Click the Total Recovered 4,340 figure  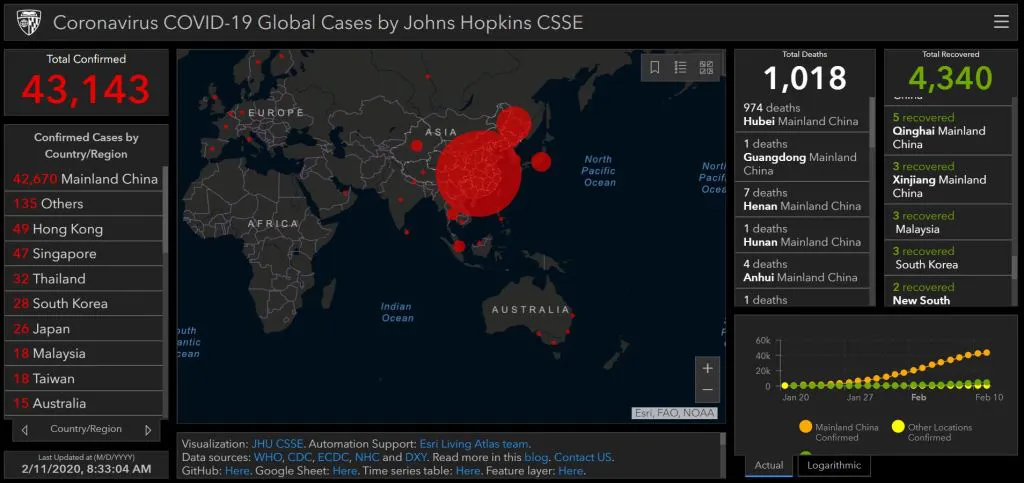click(950, 78)
